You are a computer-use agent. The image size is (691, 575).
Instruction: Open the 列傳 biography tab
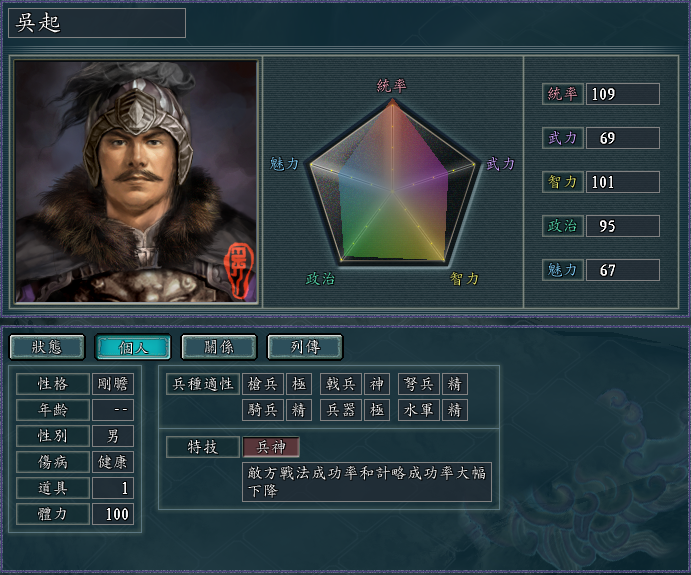pos(305,347)
